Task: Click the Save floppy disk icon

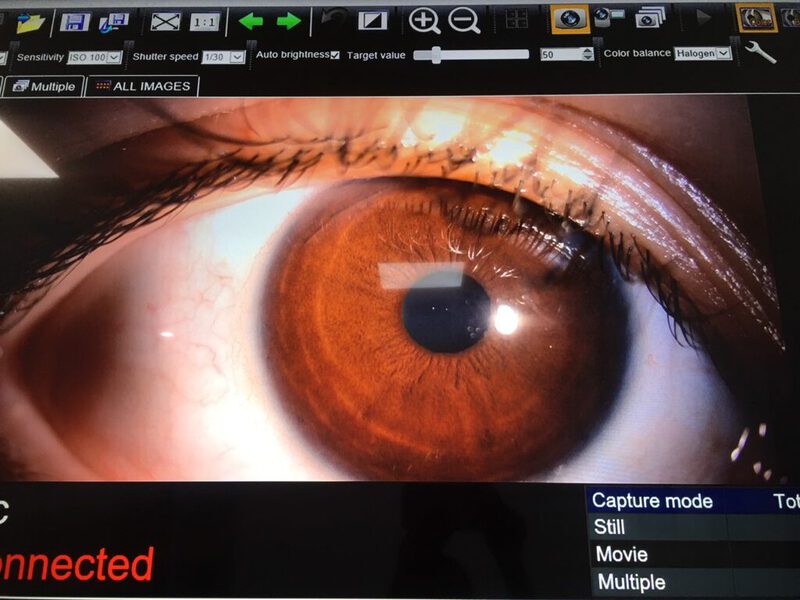Action: click(x=75, y=21)
